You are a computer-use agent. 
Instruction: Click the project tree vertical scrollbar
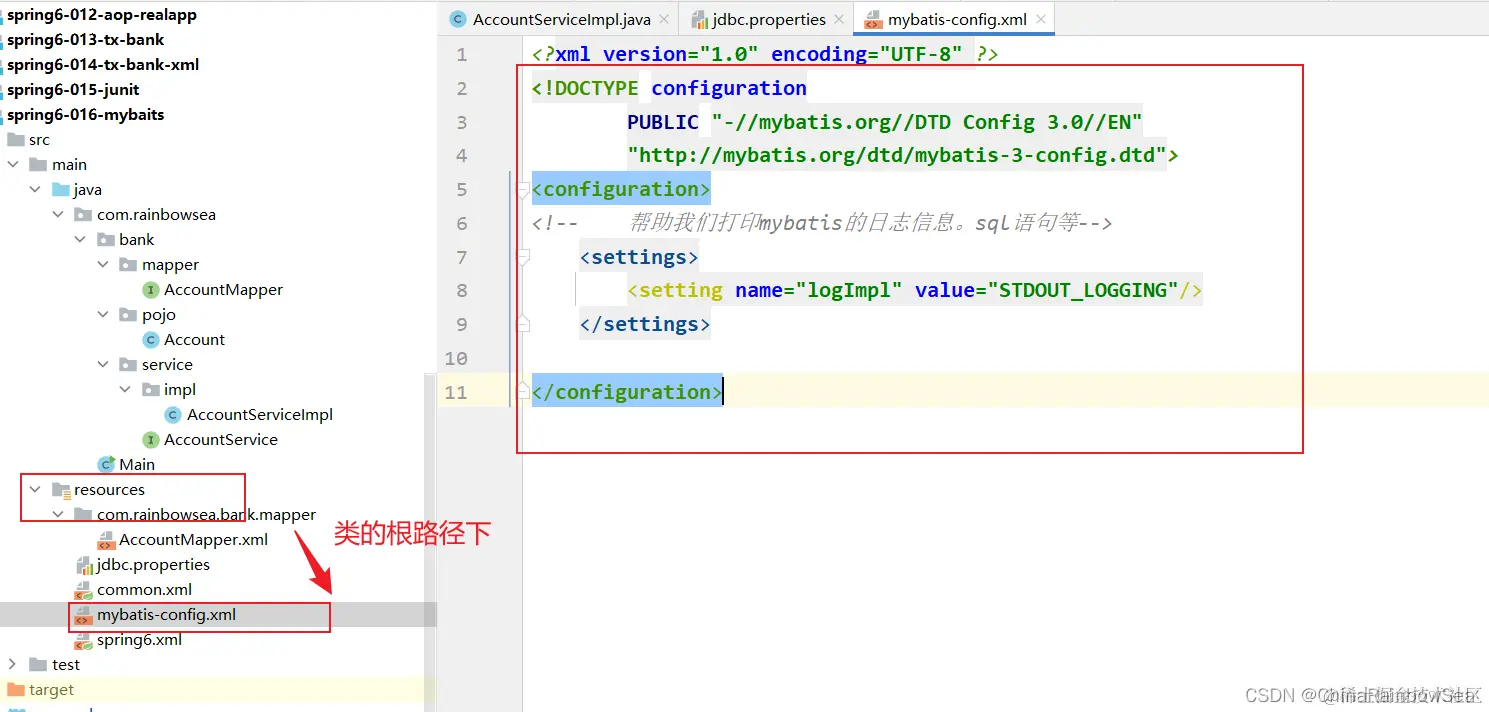click(430, 540)
